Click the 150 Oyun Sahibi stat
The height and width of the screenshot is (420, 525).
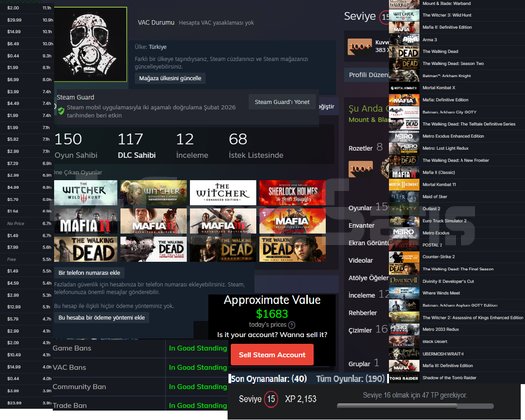point(76,146)
